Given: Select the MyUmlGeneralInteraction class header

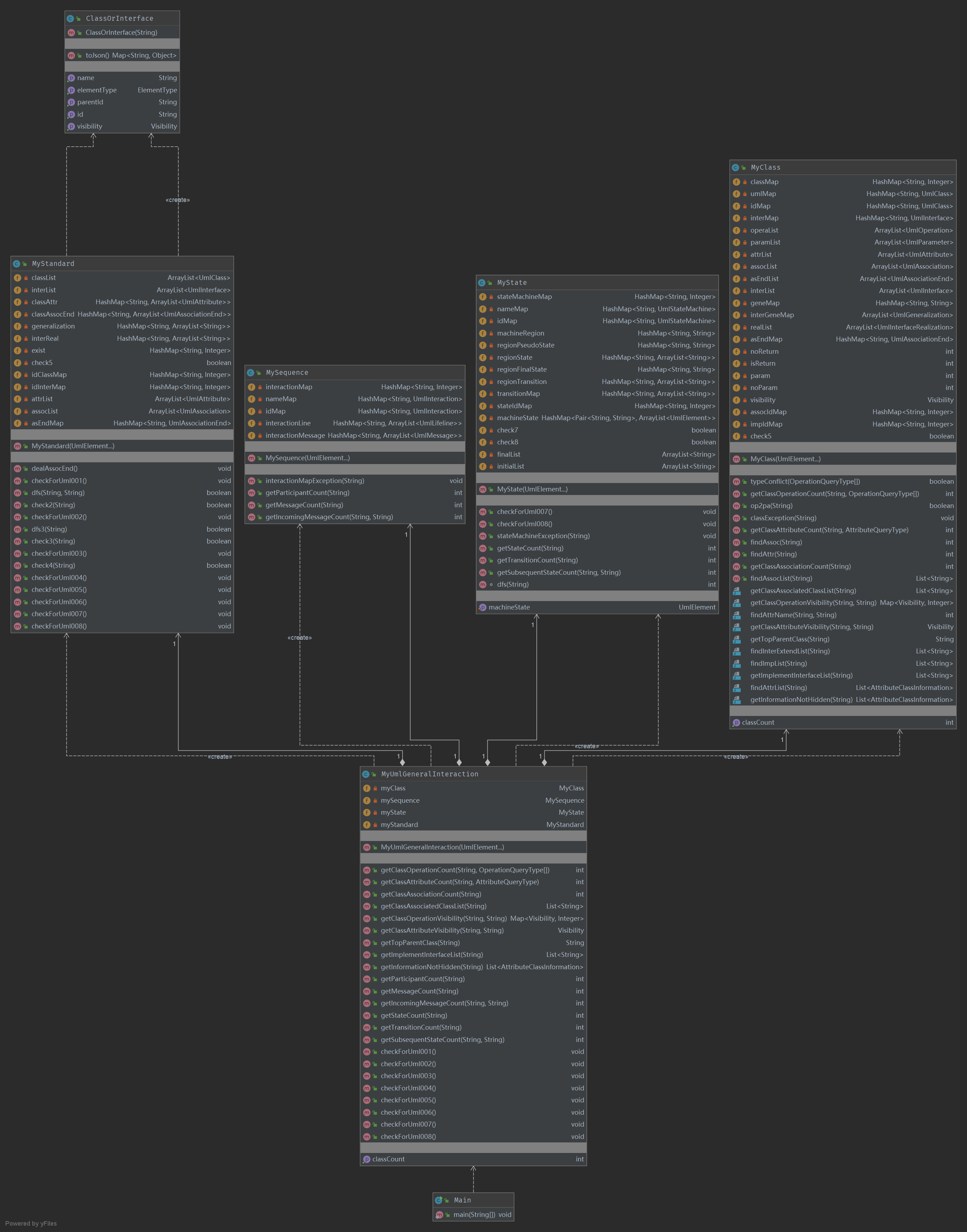Looking at the screenshot, I should tap(429, 774).
